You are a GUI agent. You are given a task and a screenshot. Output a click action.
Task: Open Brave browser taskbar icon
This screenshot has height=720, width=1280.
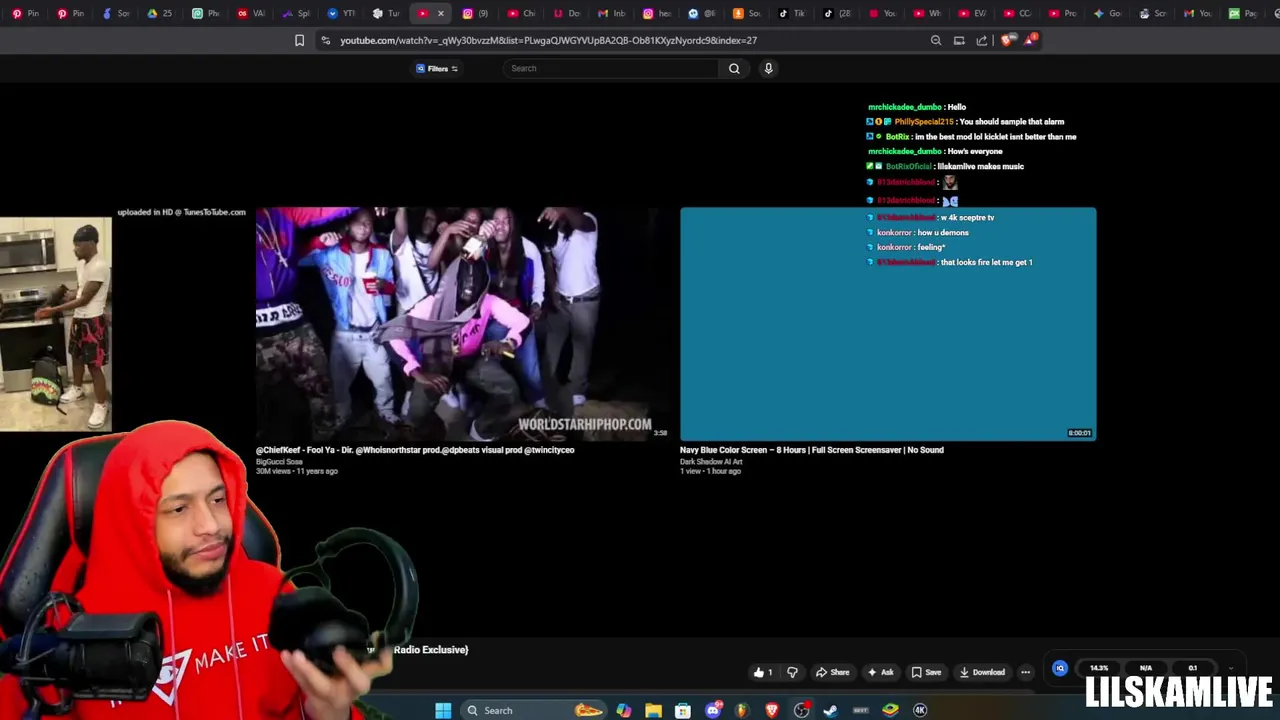772,710
